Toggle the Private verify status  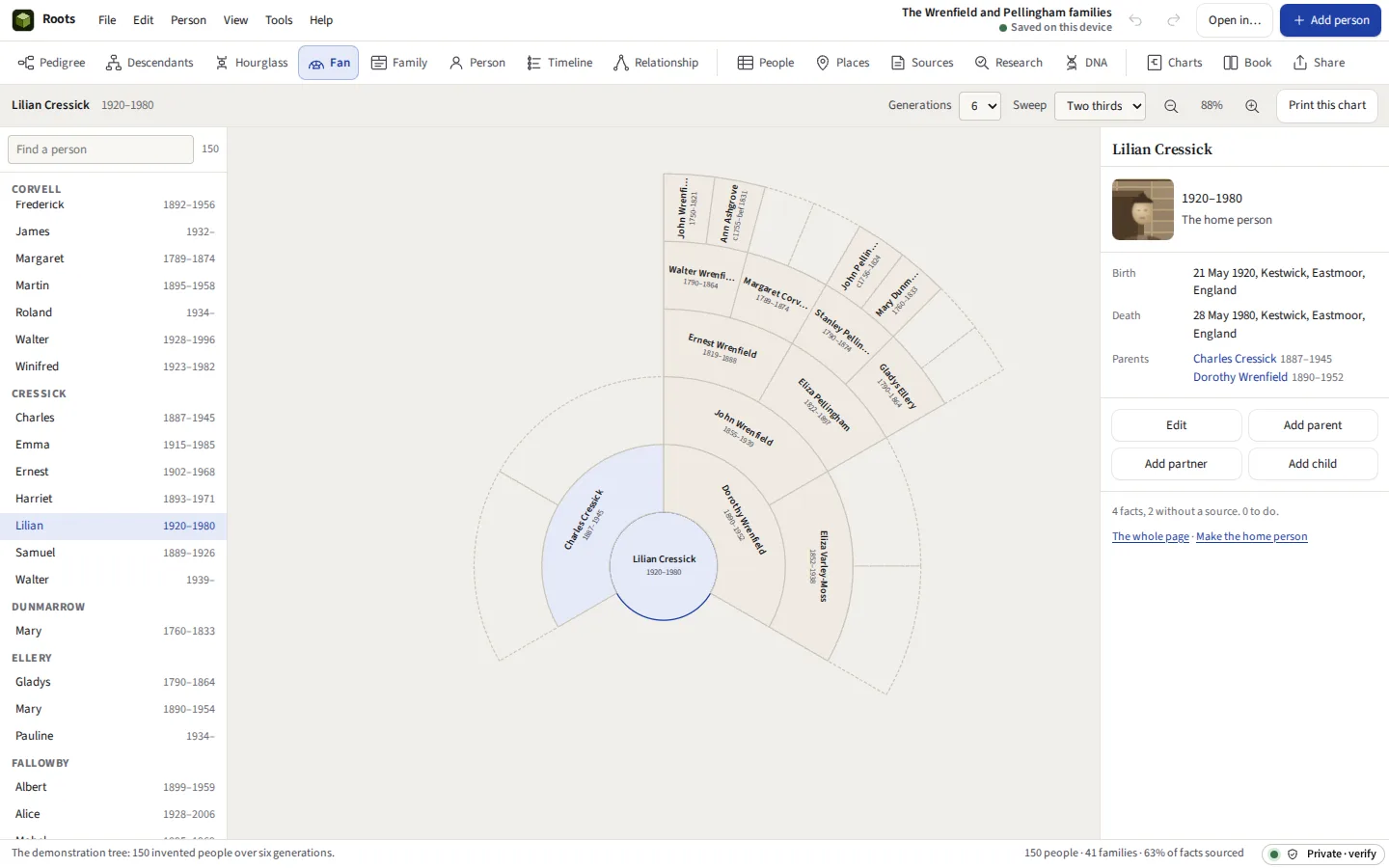(1323, 854)
